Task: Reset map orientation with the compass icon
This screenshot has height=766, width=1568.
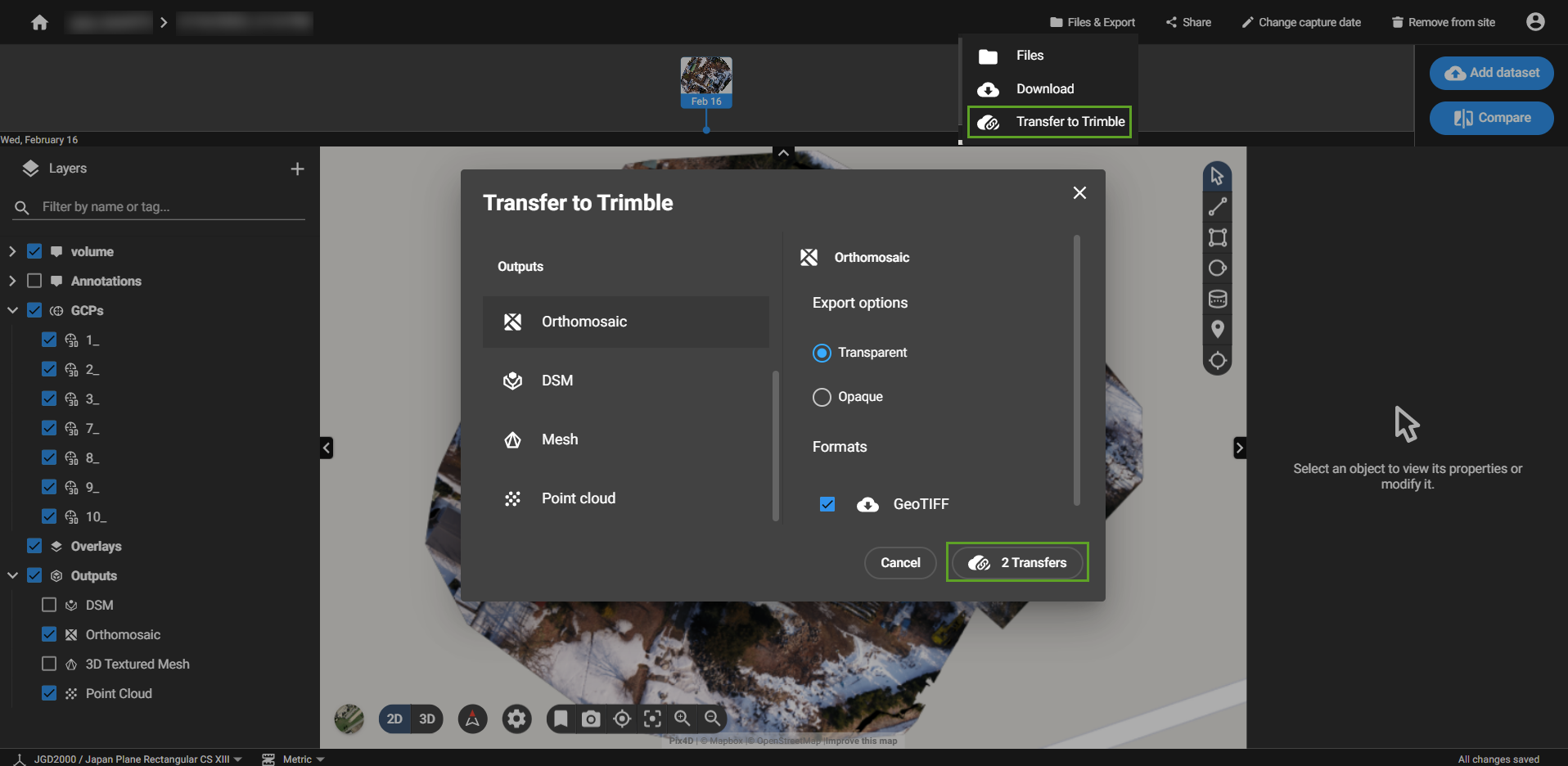Action: click(472, 719)
